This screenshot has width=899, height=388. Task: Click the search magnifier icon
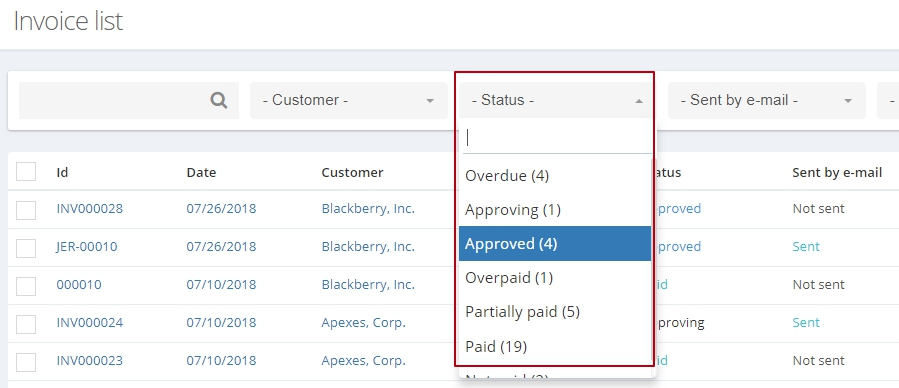point(218,101)
